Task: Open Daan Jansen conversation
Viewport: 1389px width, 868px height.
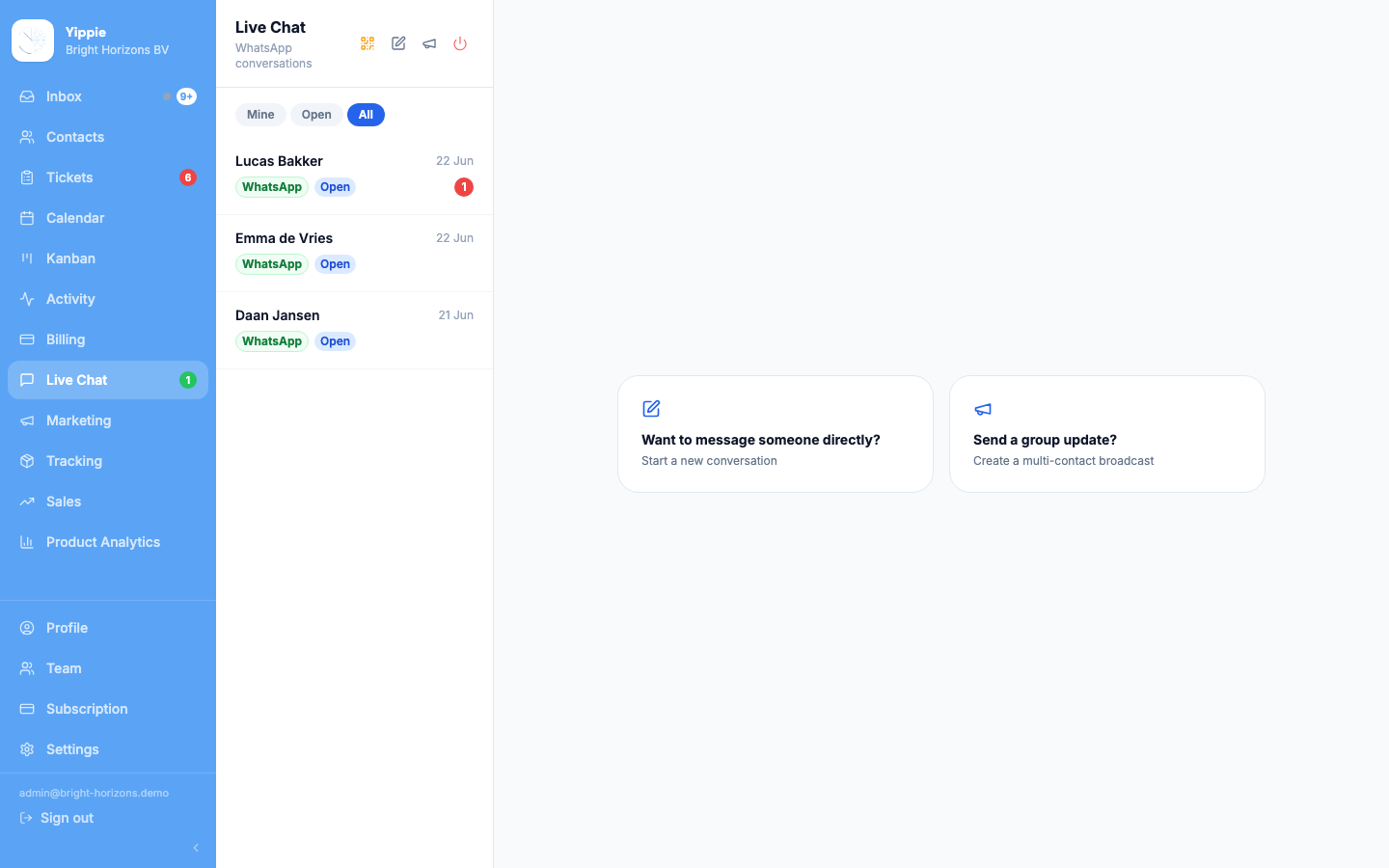Action: coord(354,330)
